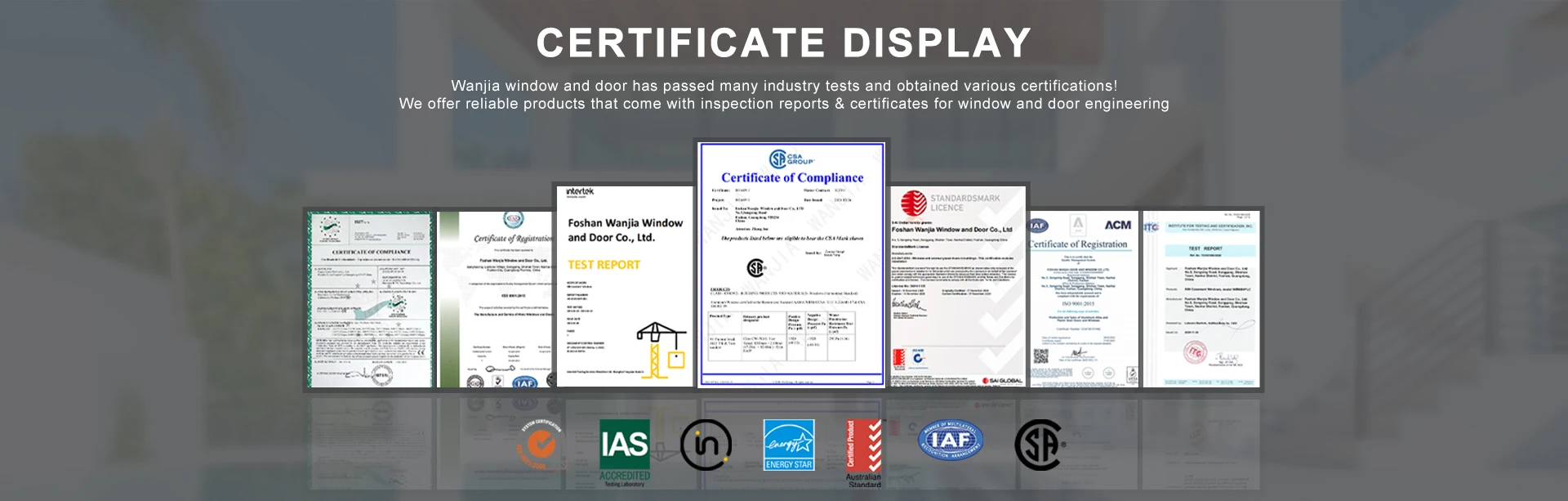
Task: Click the QR code on ACM certificate
Action: click(x=1040, y=356)
